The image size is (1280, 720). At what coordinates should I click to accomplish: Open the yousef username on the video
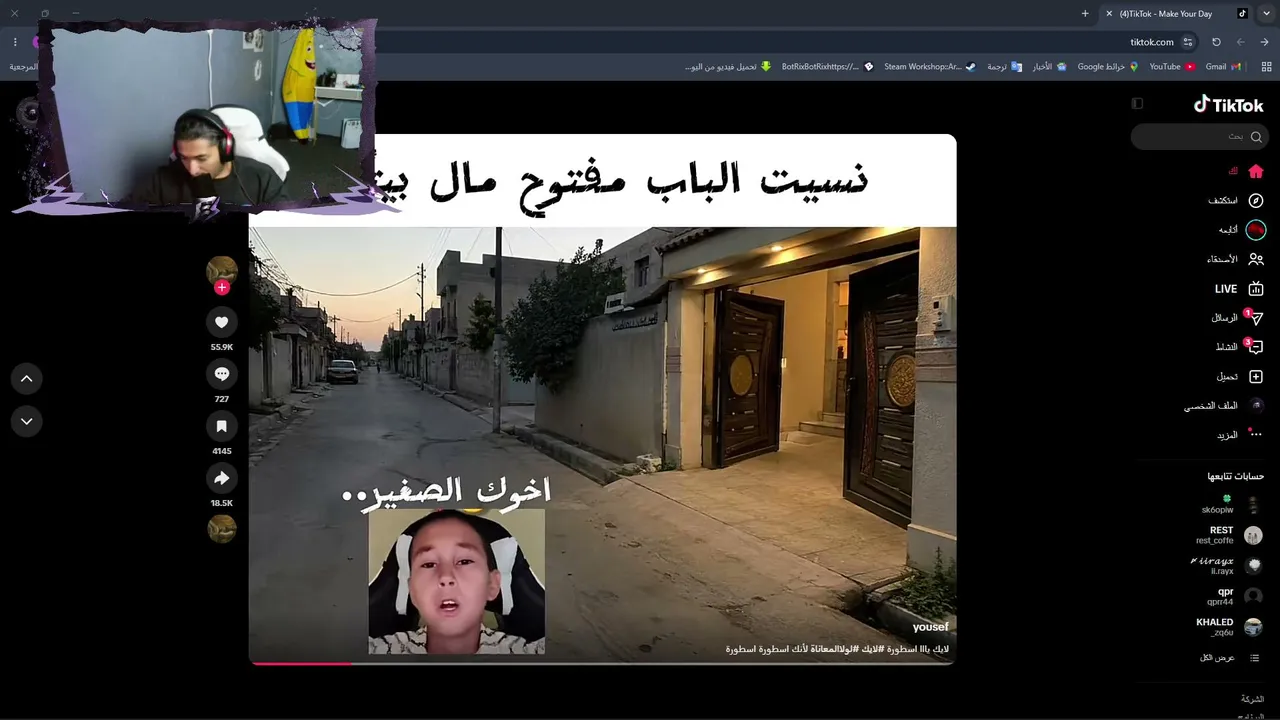pyautogui.click(x=930, y=627)
